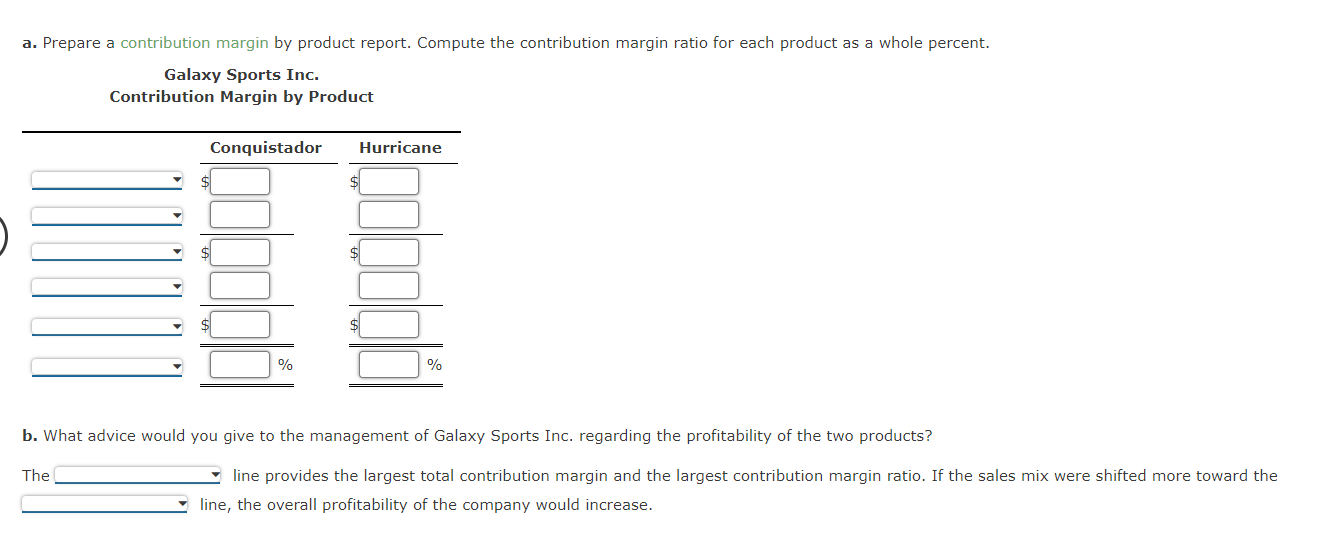Open the contribution margin glossary link
The image size is (1337, 542).
[x=194, y=43]
